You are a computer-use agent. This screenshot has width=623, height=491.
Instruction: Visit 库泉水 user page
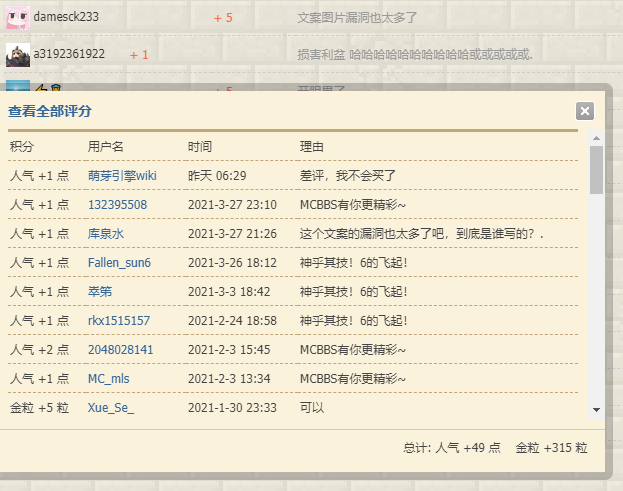click(106, 234)
